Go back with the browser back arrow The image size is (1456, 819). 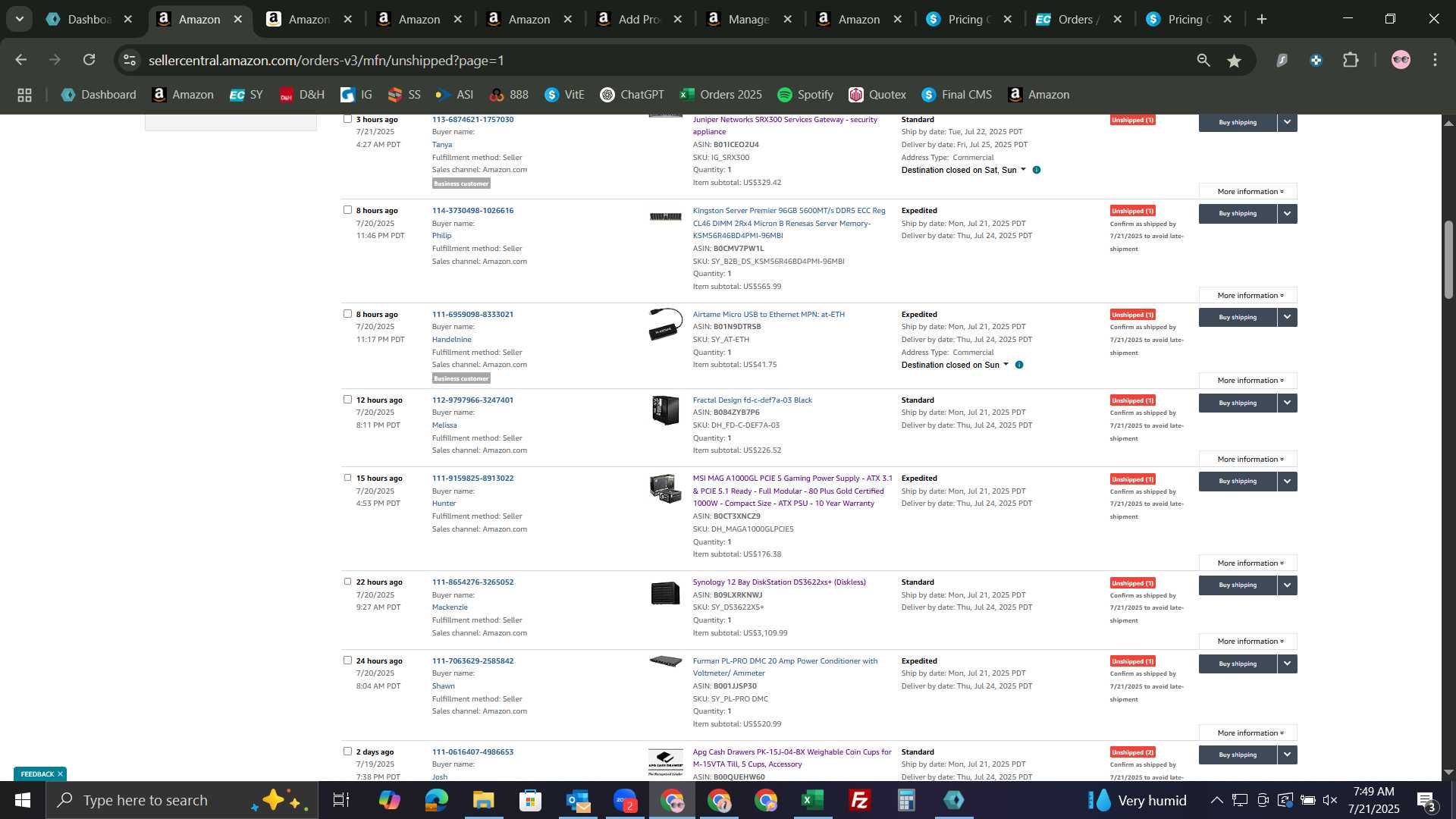pos(21,60)
